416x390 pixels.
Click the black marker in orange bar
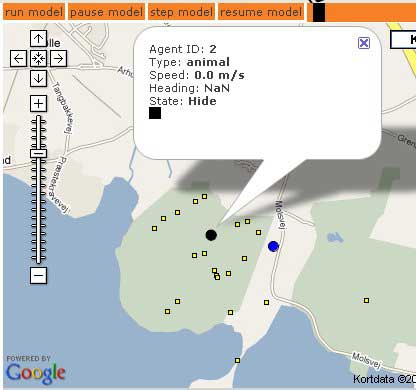319,13
